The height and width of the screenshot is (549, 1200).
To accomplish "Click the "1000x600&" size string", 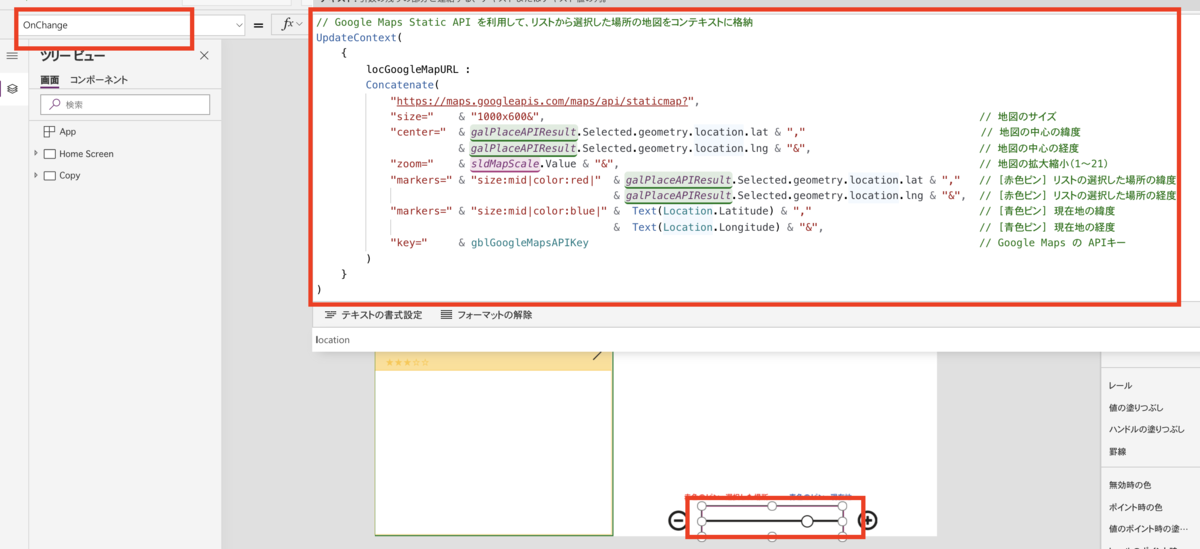I will (507, 116).
